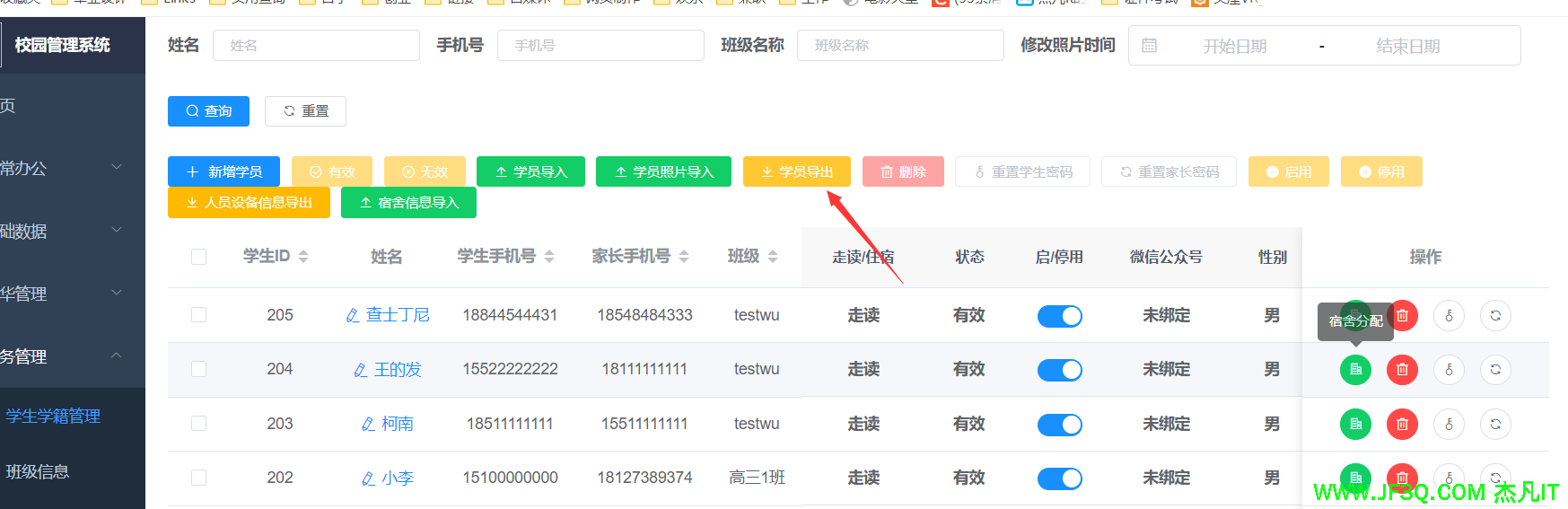Click refresh icon in row 204
This screenshot has height=509, width=1568.
1495,370
